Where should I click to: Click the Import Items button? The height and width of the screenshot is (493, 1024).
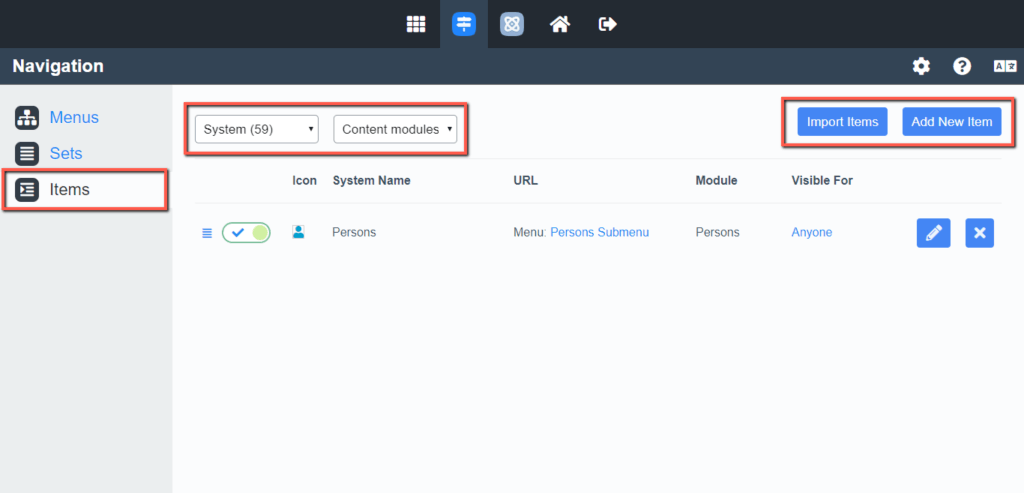click(x=842, y=122)
